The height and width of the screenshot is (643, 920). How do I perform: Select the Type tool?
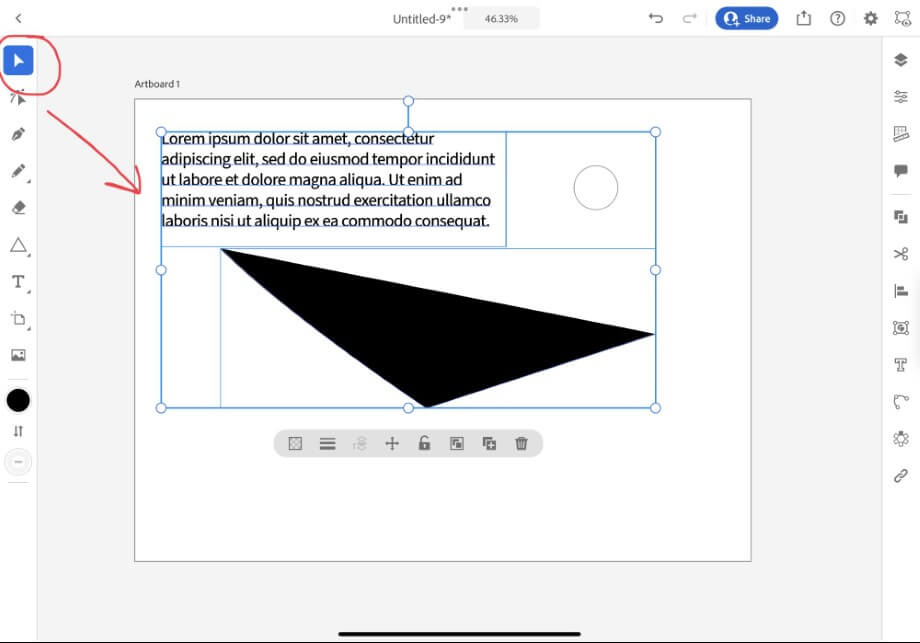point(18,282)
